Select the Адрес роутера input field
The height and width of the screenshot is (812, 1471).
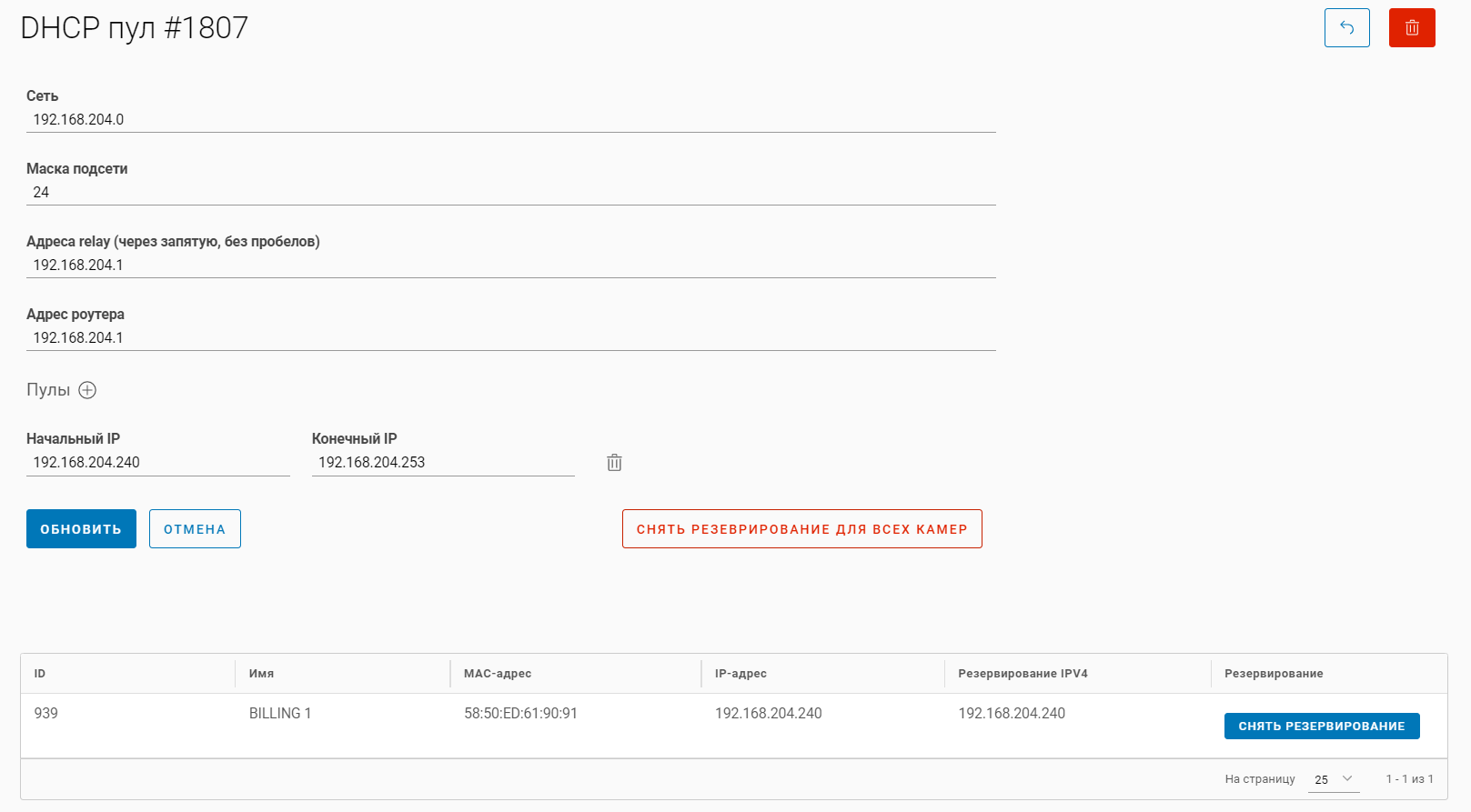tap(509, 337)
